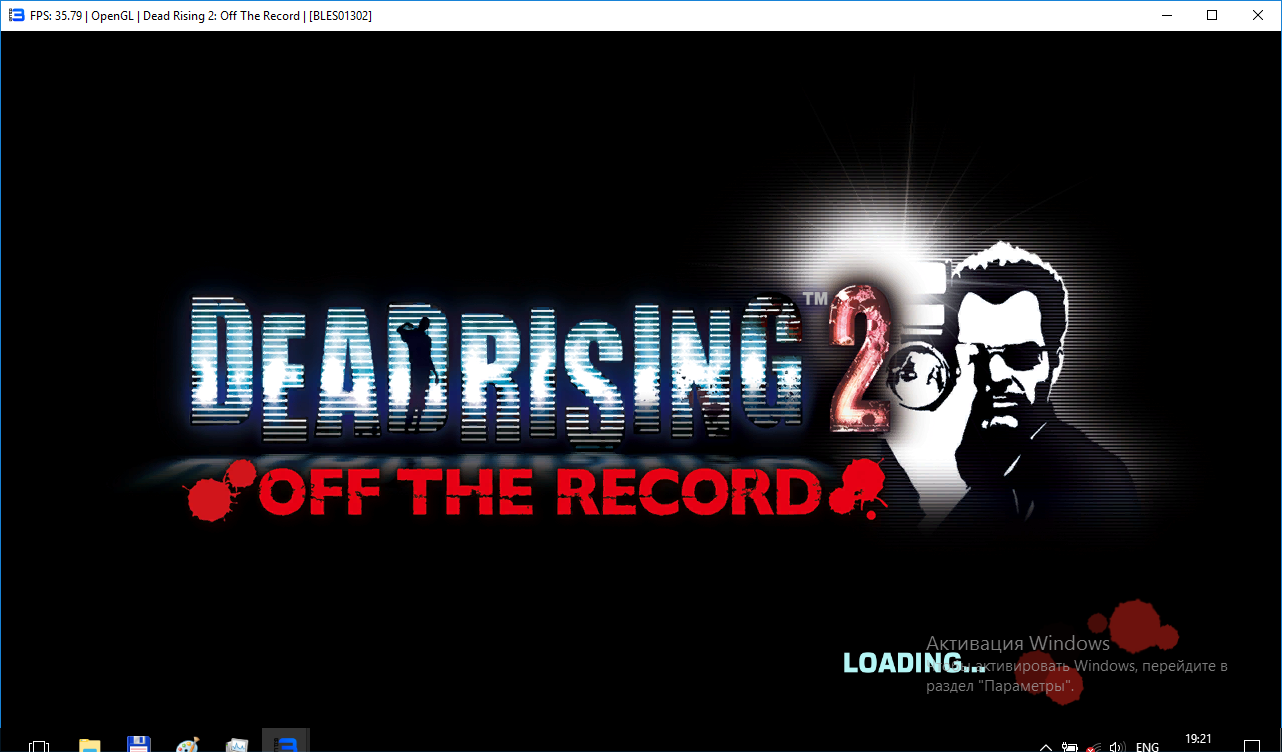Open Task View on the taskbar
The width and height of the screenshot is (1282, 752).
pyautogui.click(x=40, y=745)
